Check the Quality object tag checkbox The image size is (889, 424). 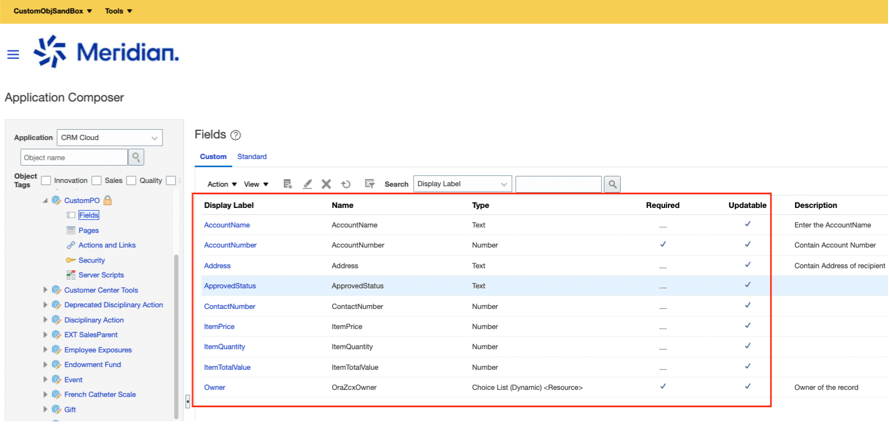(x=131, y=181)
